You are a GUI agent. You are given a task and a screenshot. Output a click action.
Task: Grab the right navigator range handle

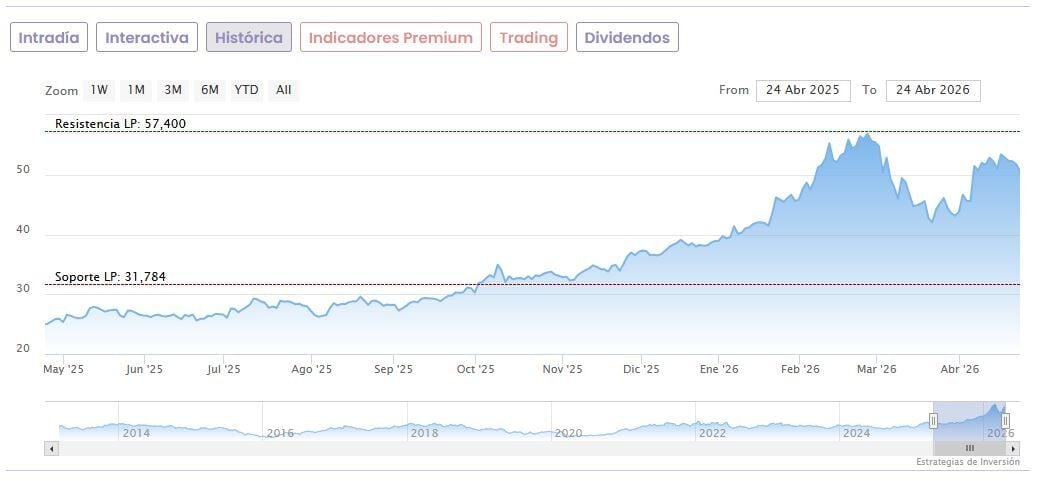1005,421
